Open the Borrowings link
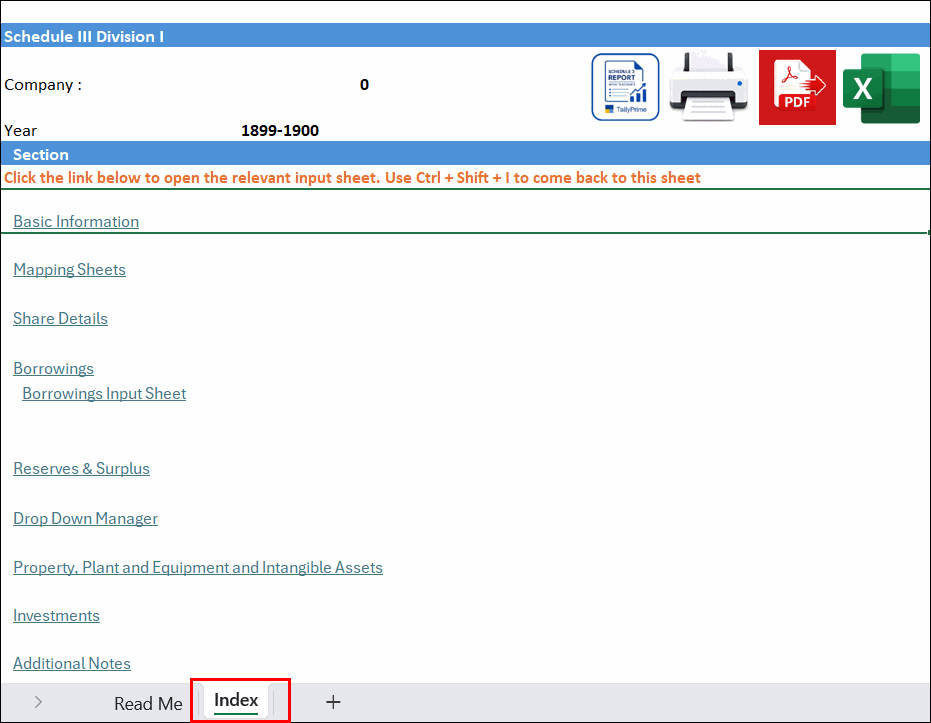Viewport: 931px width, 723px height. [x=53, y=369]
